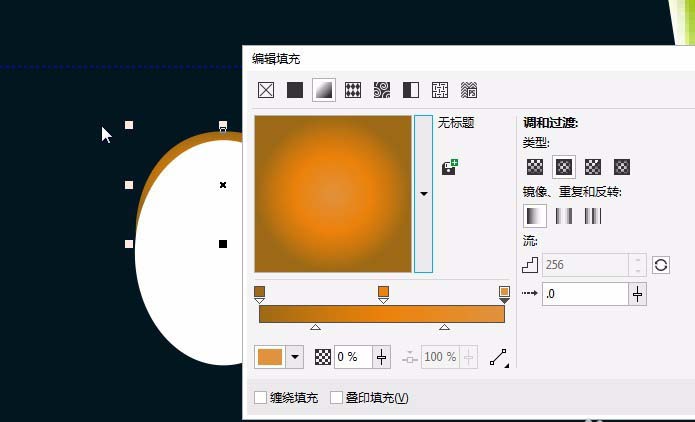
Task: Open the blend direction diagonal line icon
Action: click(499, 357)
